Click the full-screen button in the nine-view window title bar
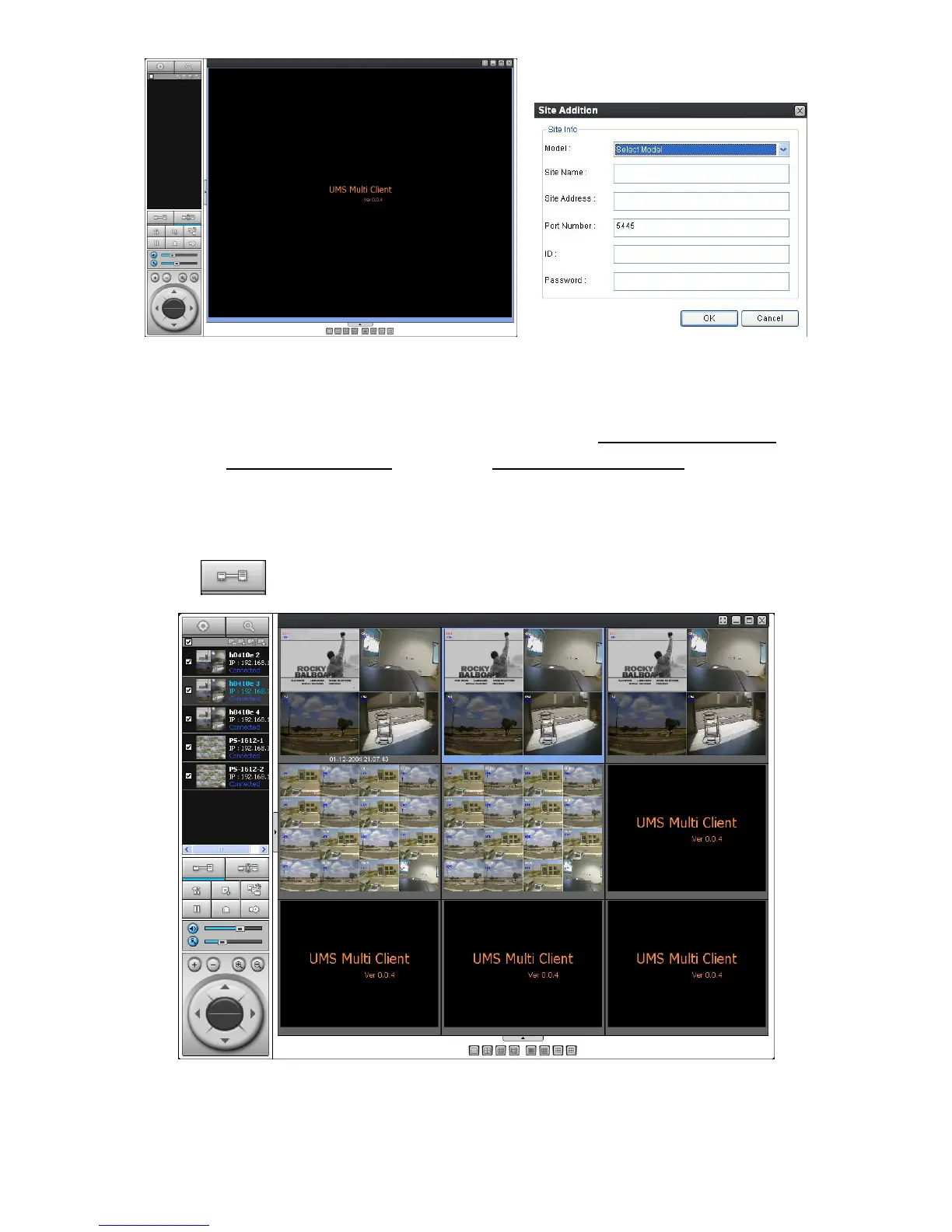The image size is (952, 1232). (x=723, y=620)
